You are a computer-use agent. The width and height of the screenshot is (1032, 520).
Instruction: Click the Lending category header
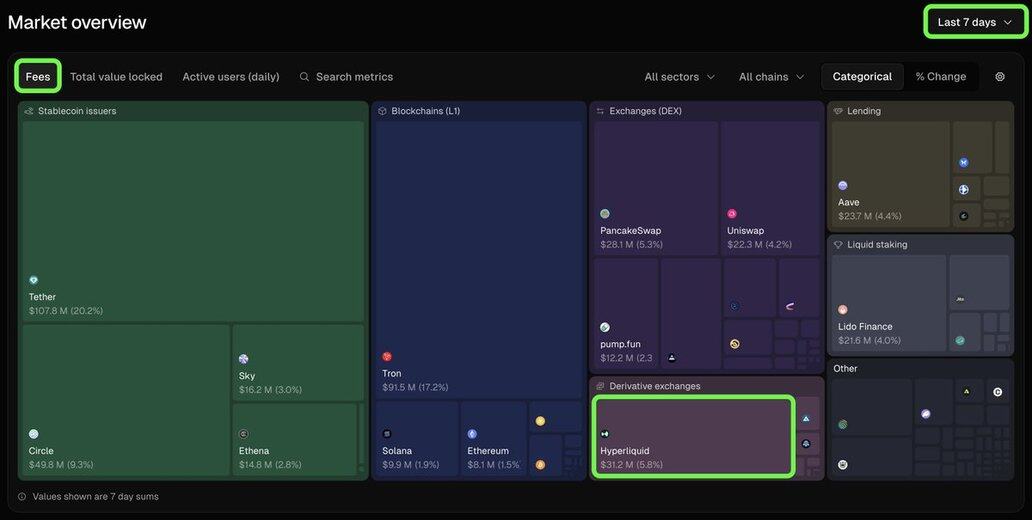coord(857,111)
